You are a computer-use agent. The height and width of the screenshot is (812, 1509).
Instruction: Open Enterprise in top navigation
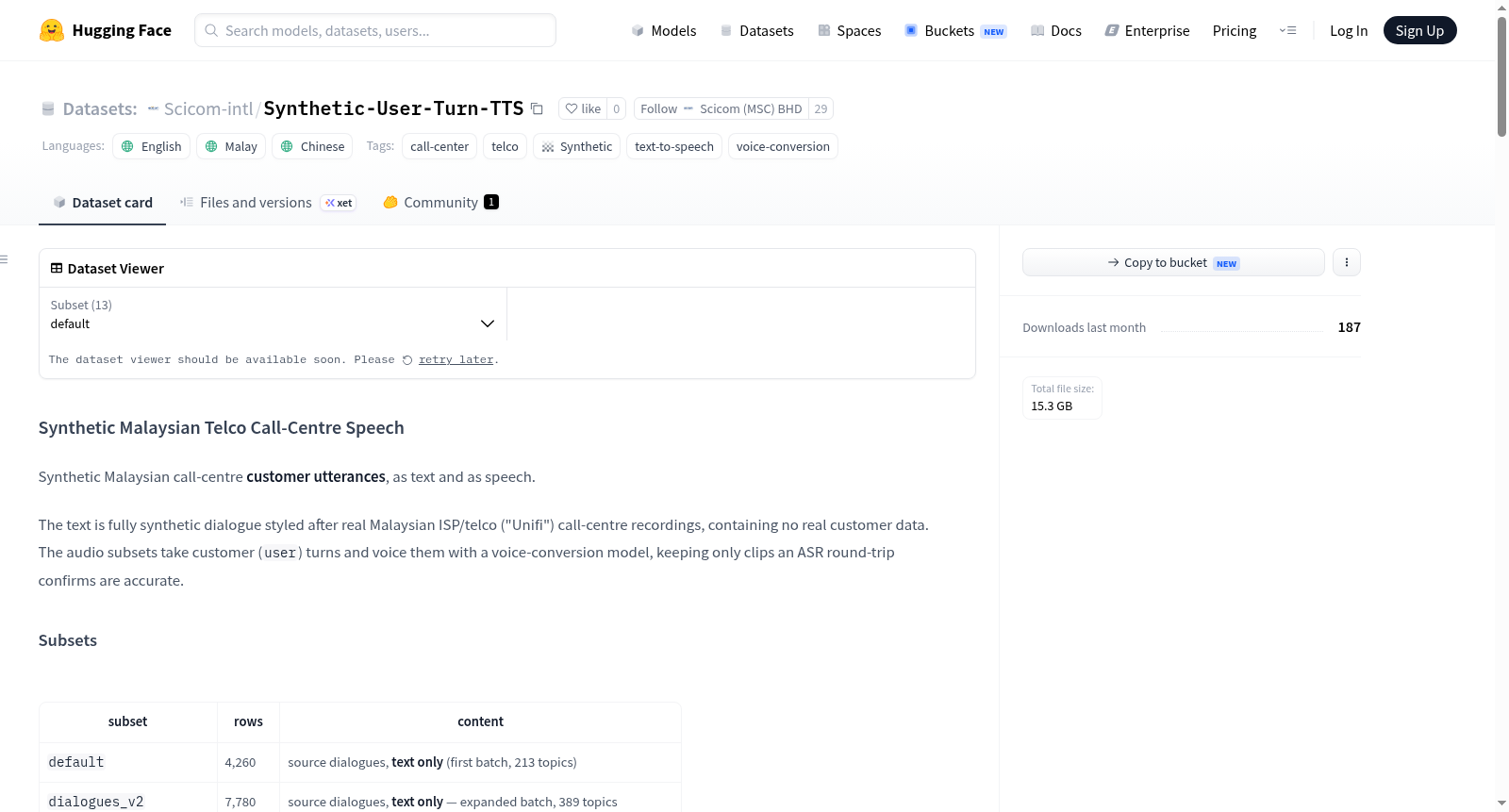[1147, 30]
